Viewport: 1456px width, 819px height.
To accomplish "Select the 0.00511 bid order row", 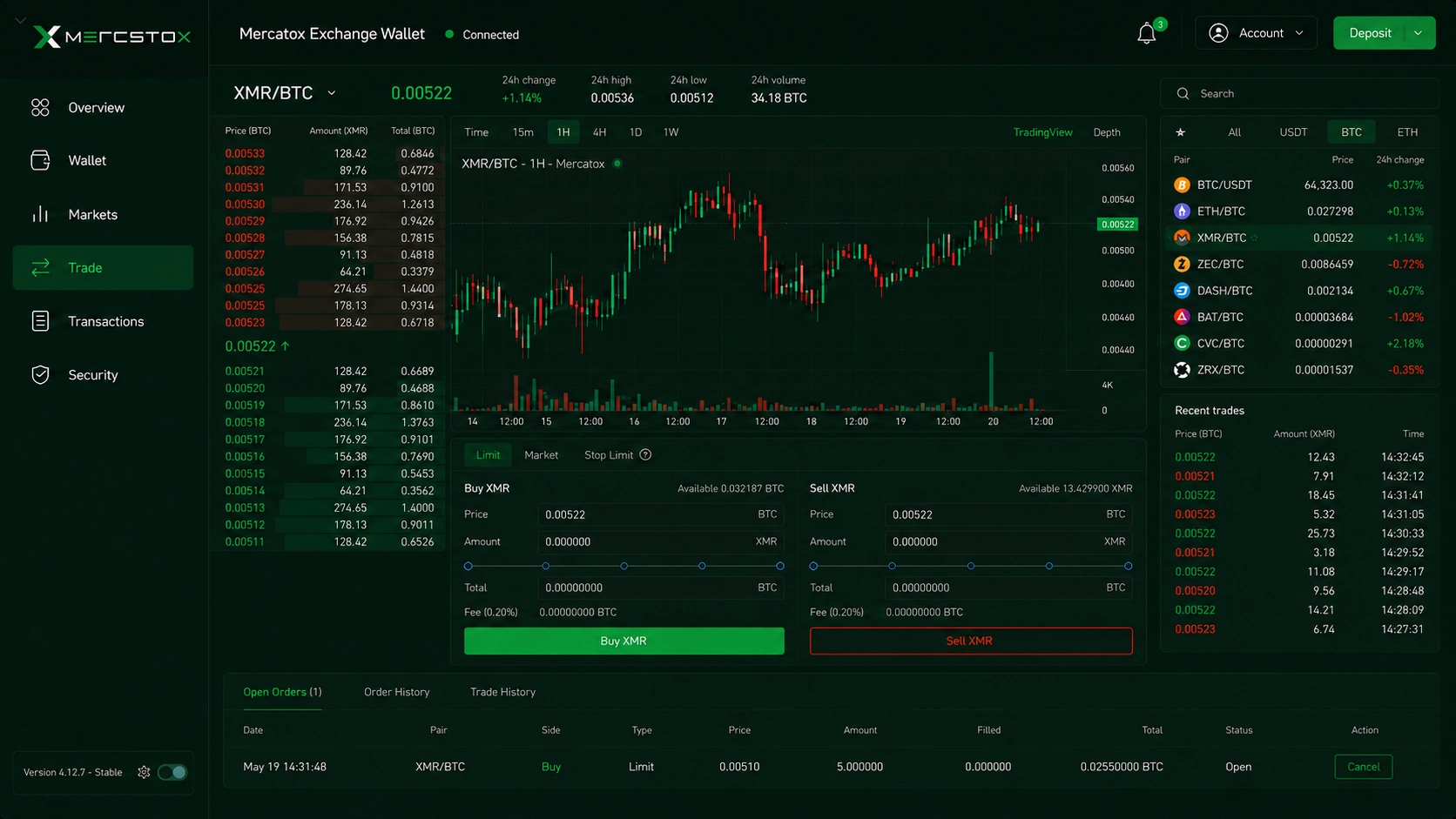I will point(329,541).
